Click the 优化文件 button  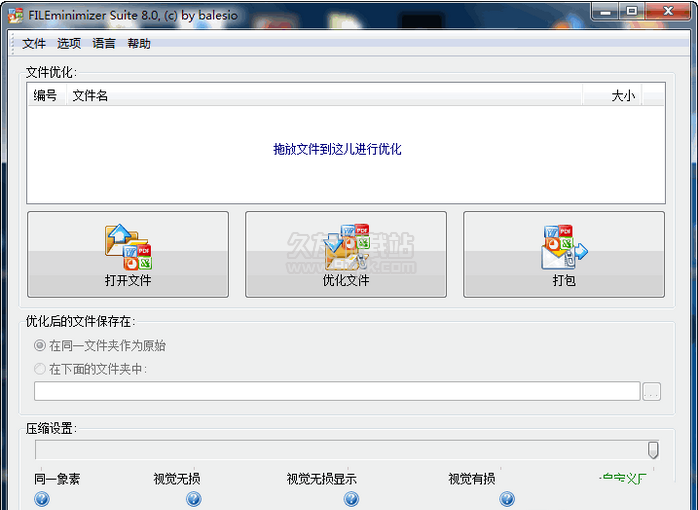coord(346,254)
